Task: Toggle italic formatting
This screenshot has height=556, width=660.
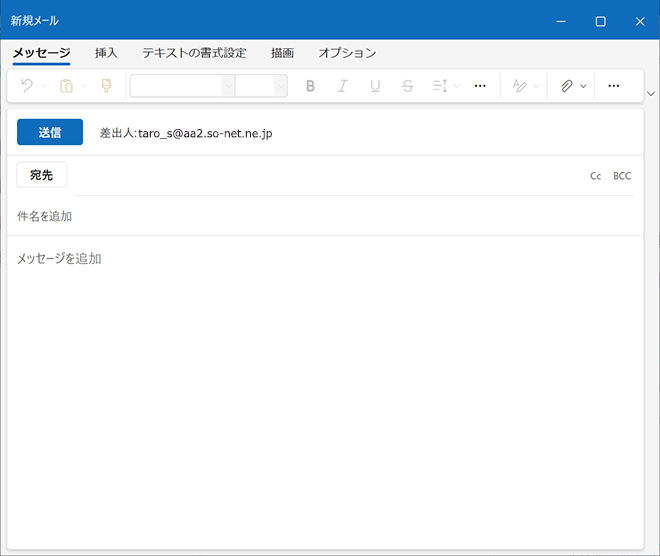Action: pos(342,86)
